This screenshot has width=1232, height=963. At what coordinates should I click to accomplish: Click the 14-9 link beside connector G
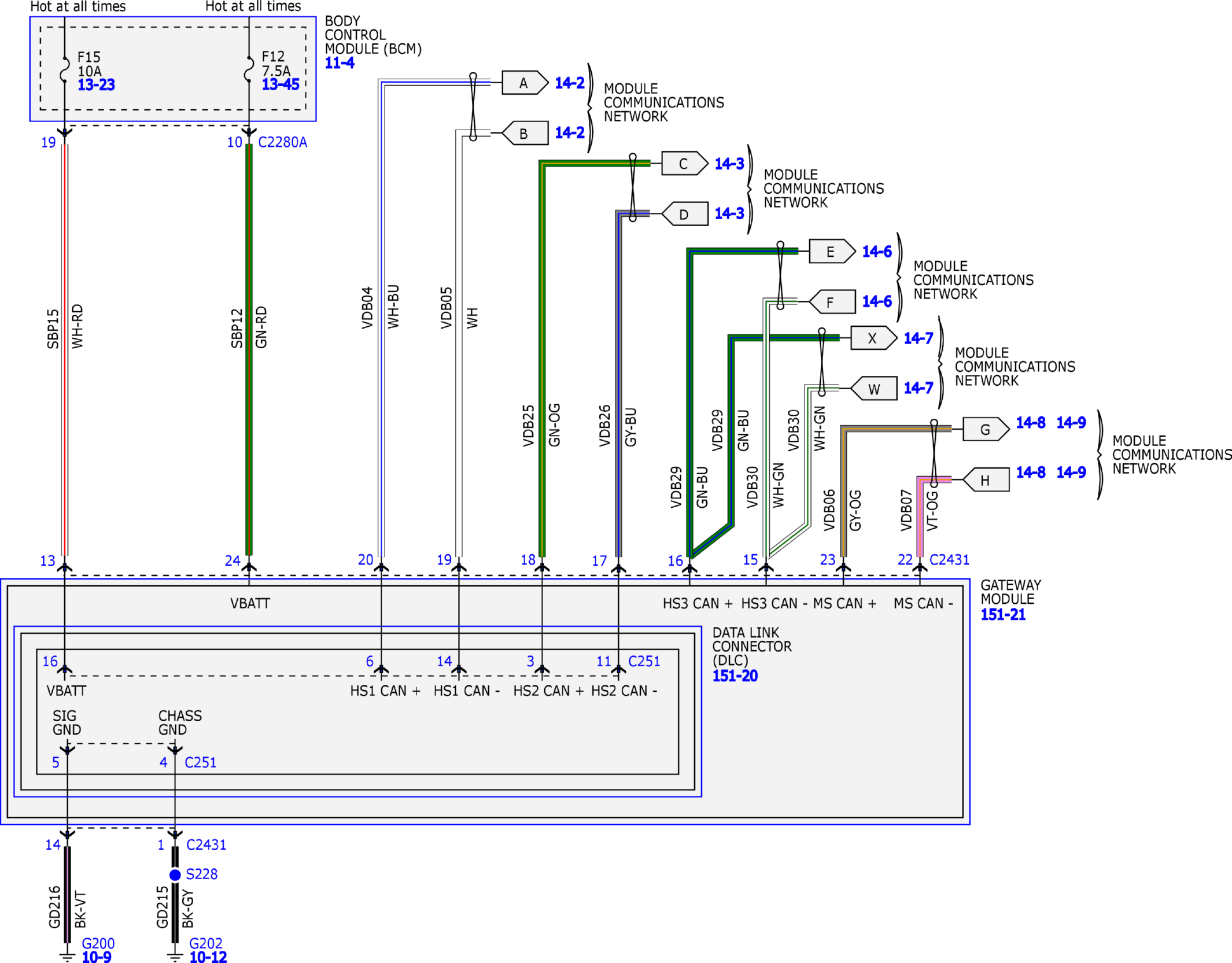1071,423
